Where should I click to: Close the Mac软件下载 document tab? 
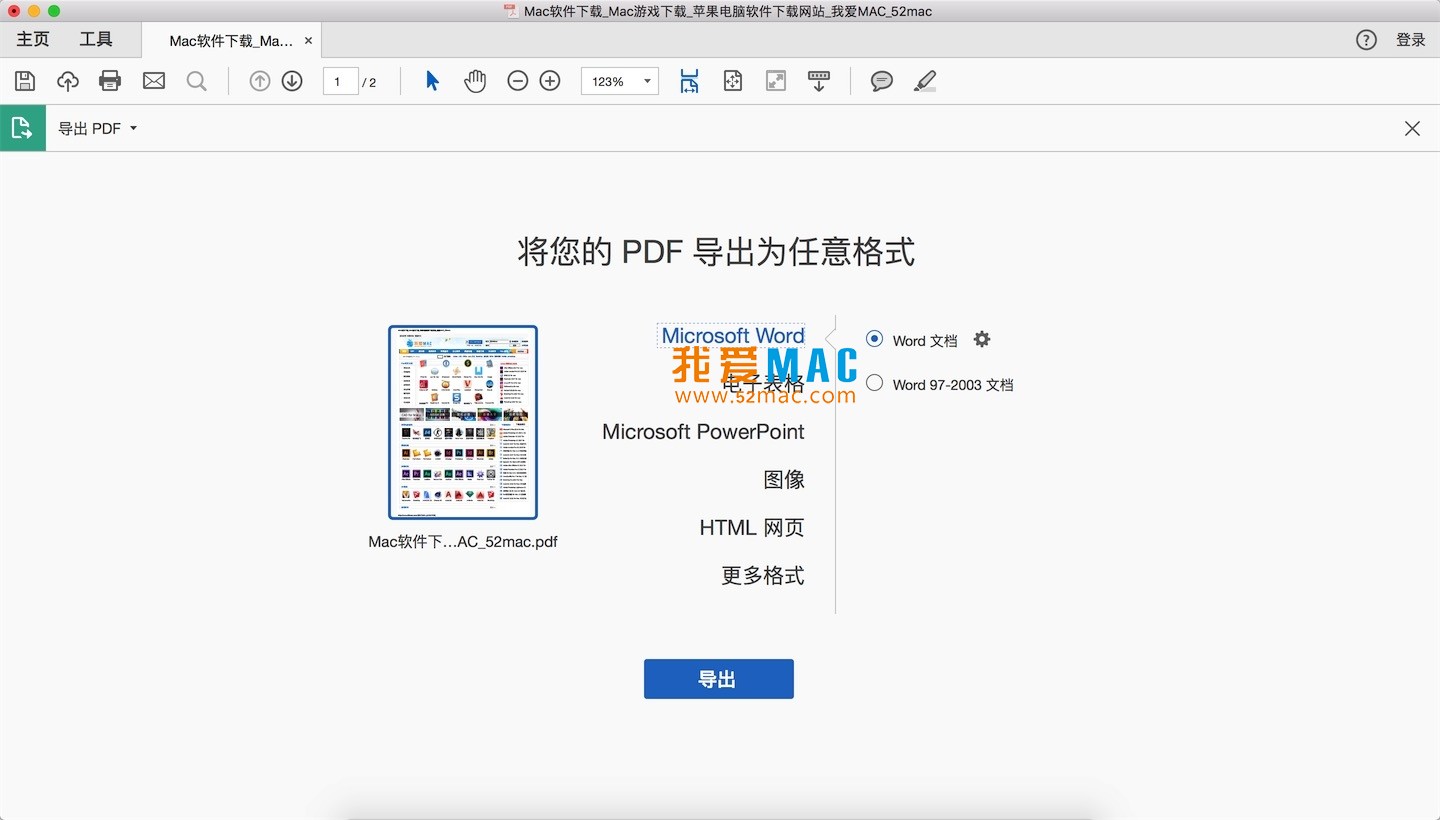coord(308,41)
